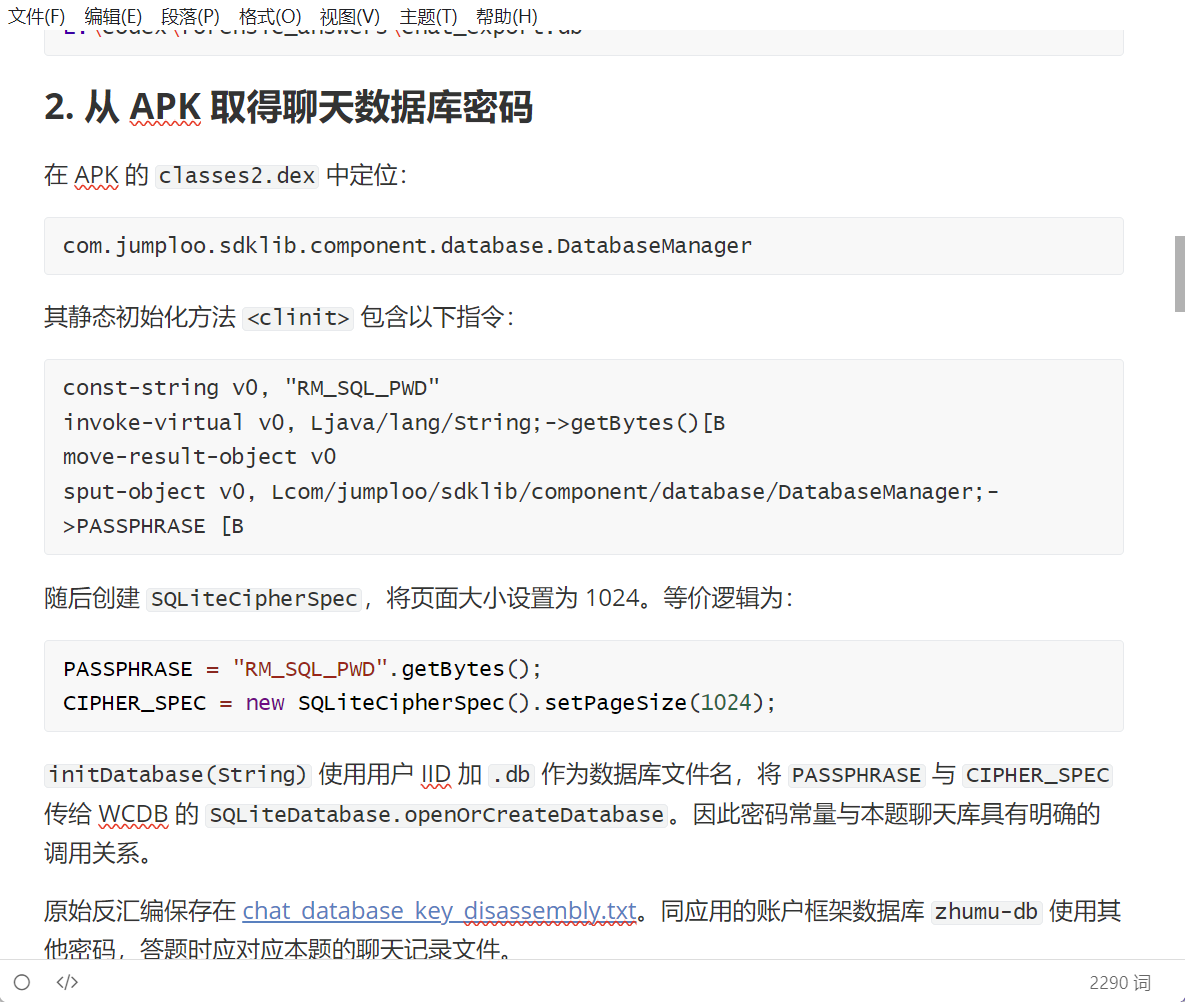
Task: Open the 格式(O) menu
Action: pos(270,16)
